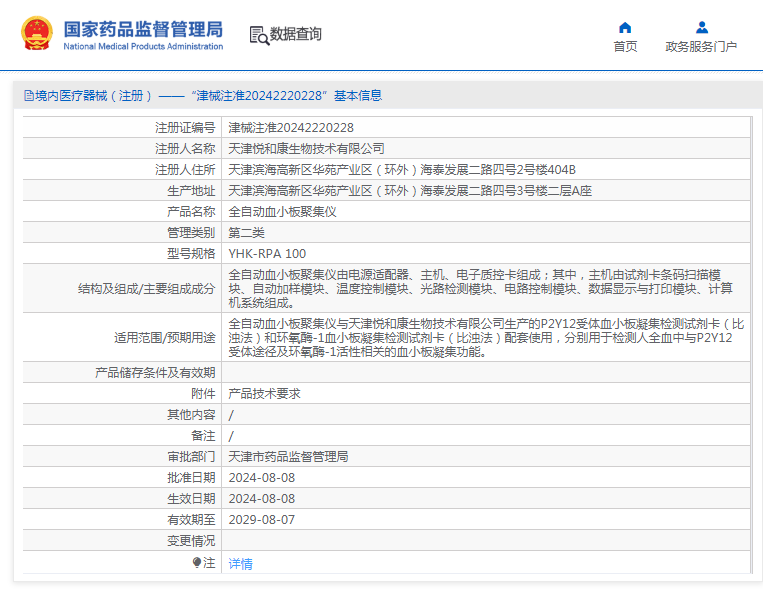Select intended use text mentioning P2Y12受体
The width and height of the screenshot is (763, 592).
(x=487, y=338)
